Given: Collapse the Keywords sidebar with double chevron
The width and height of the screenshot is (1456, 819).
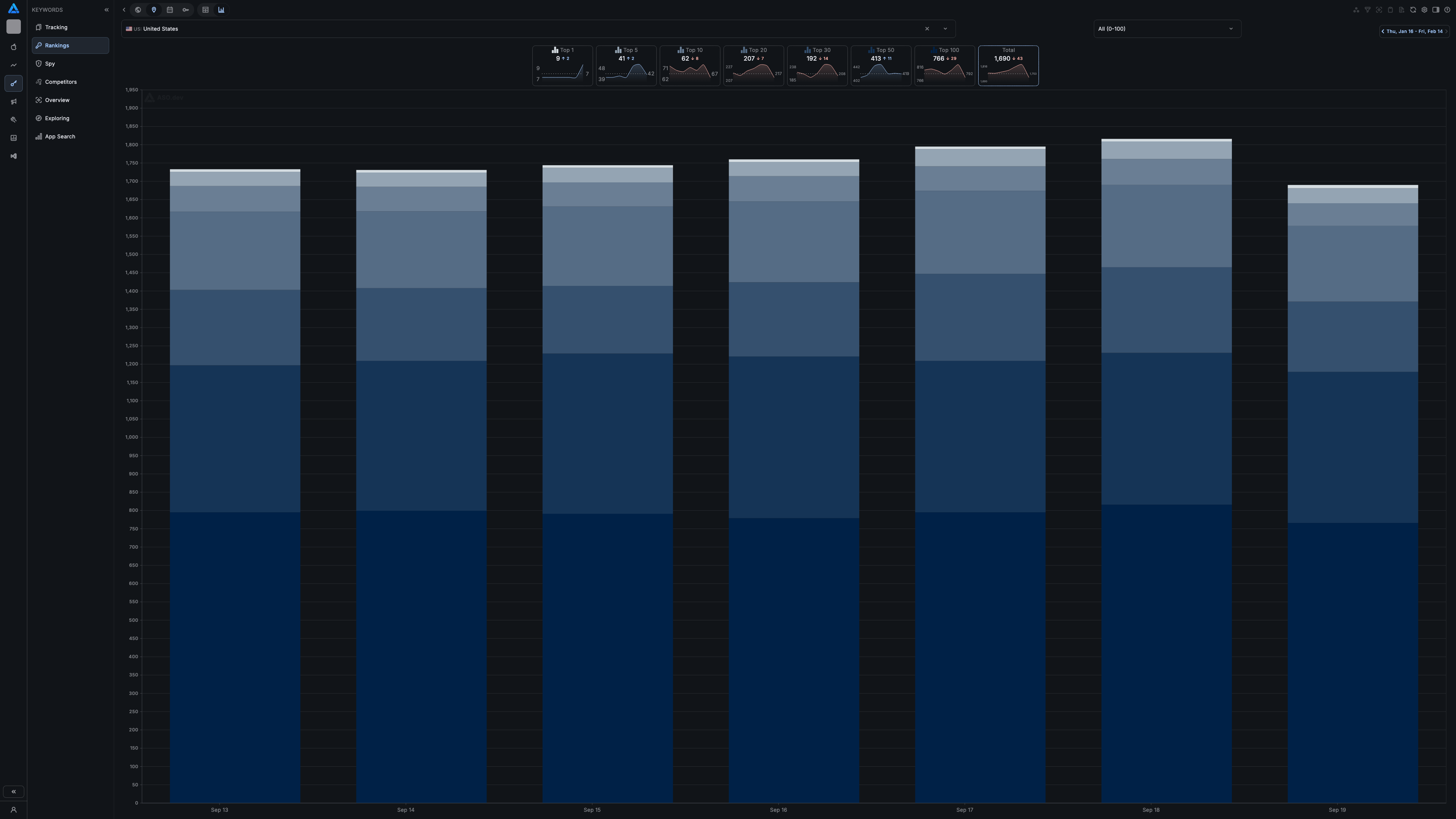Looking at the screenshot, I should (106, 9).
